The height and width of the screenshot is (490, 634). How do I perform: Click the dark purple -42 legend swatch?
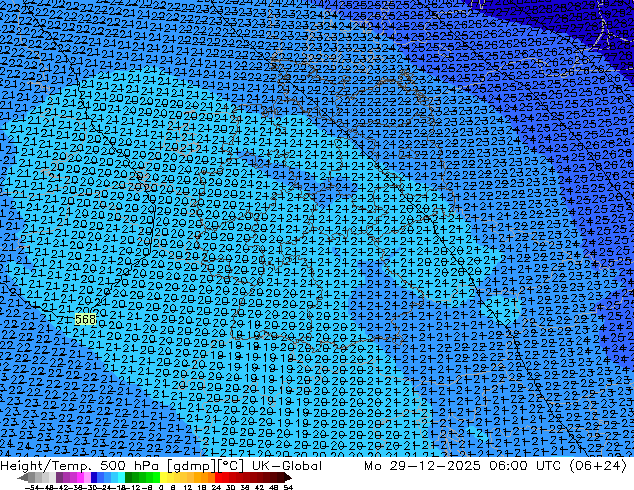pyautogui.click(x=59, y=477)
